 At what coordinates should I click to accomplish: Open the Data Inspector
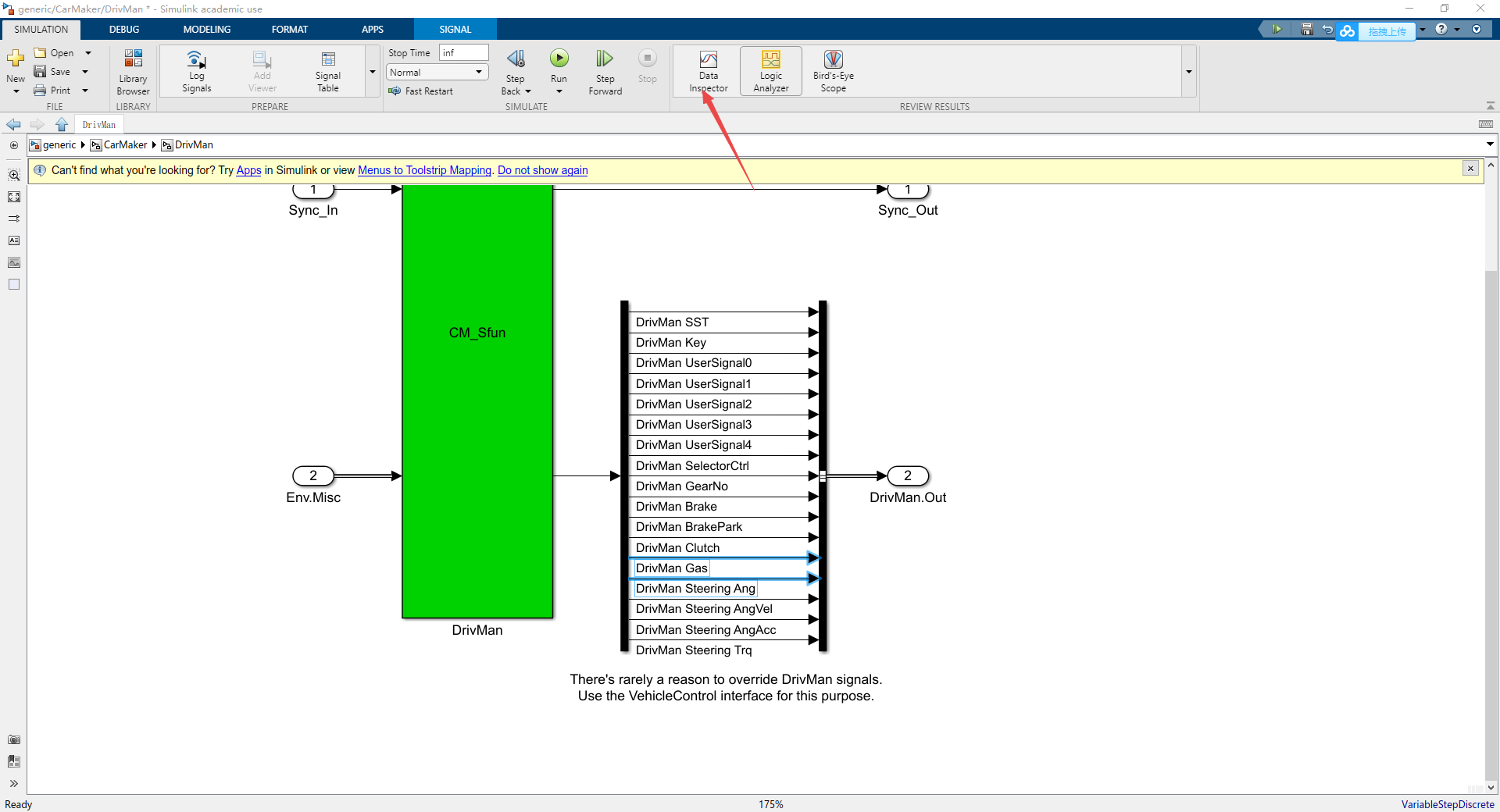707,70
